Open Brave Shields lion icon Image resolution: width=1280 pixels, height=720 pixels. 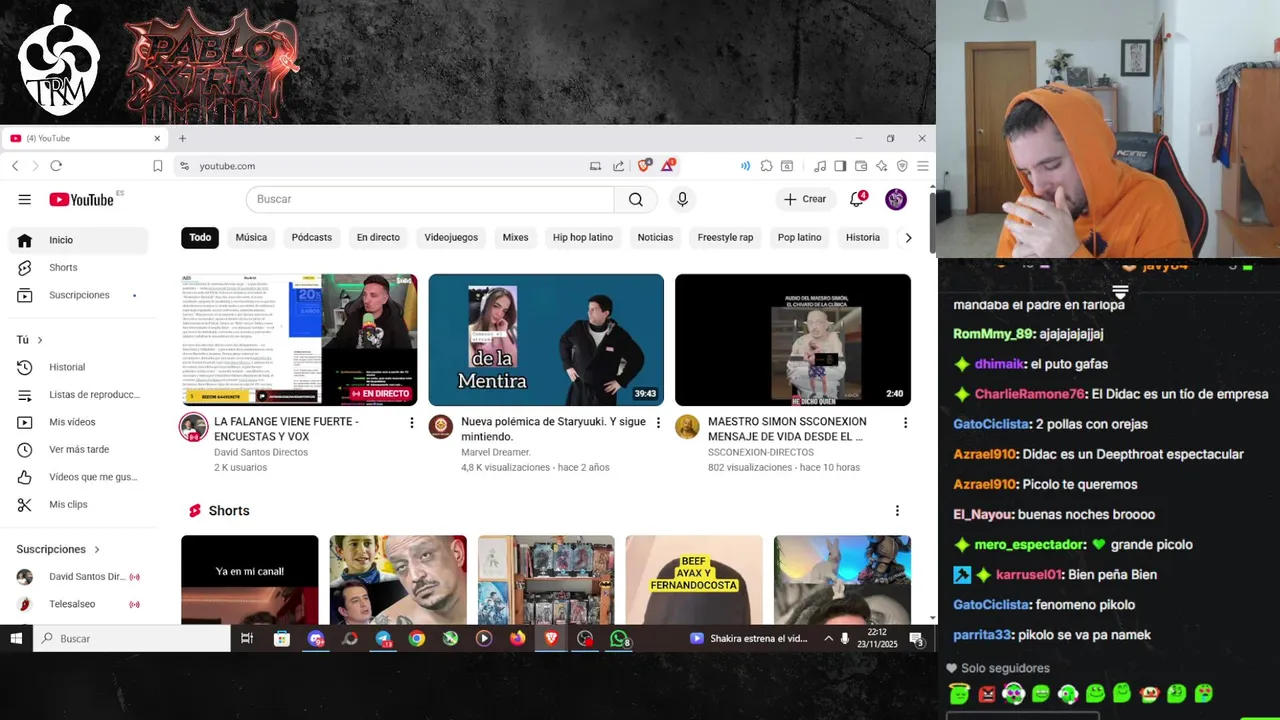click(x=645, y=165)
